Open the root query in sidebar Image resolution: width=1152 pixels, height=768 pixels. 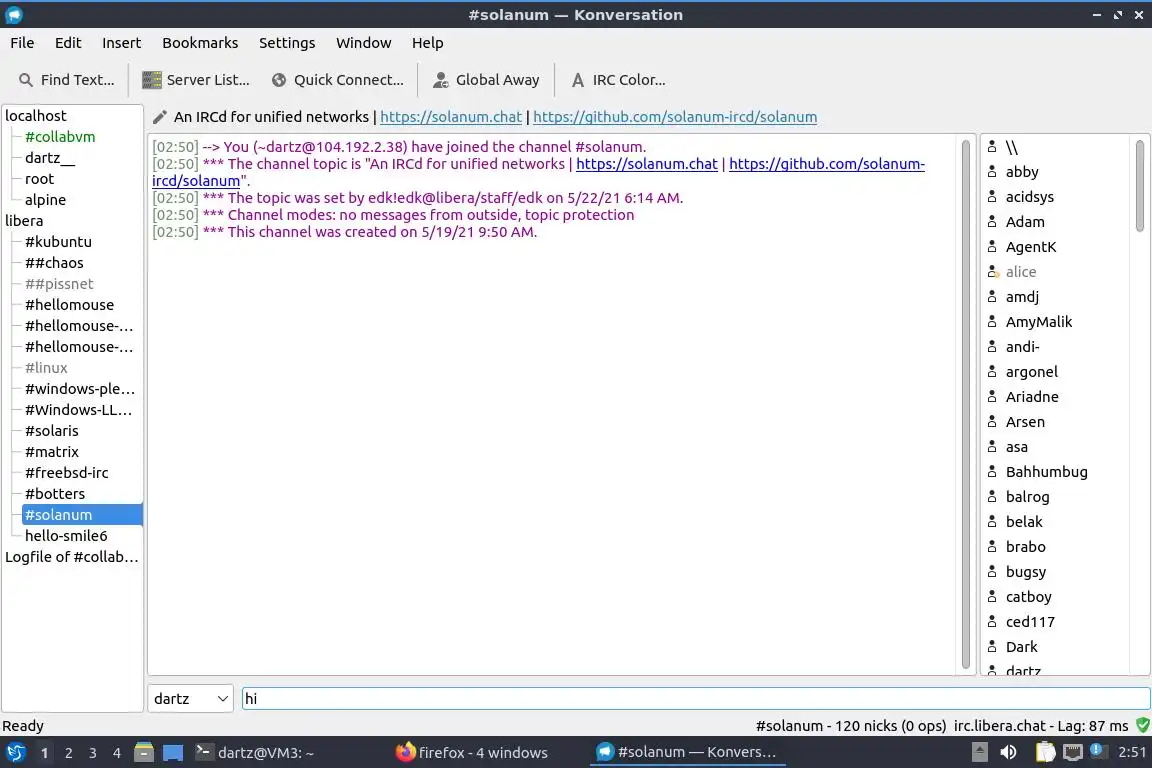pyautogui.click(x=39, y=179)
